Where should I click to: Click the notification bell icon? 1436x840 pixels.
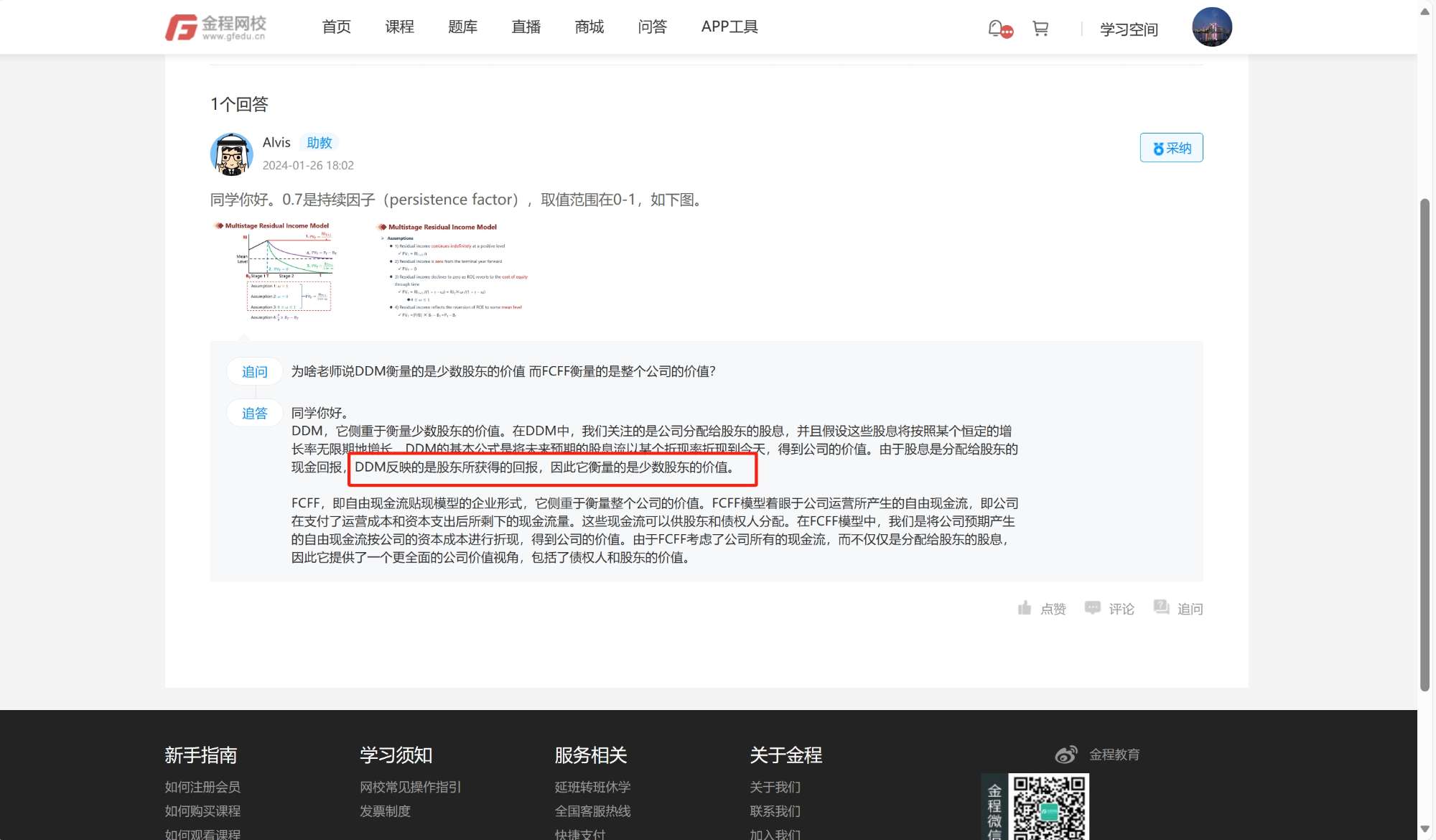pyautogui.click(x=996, y=28)
